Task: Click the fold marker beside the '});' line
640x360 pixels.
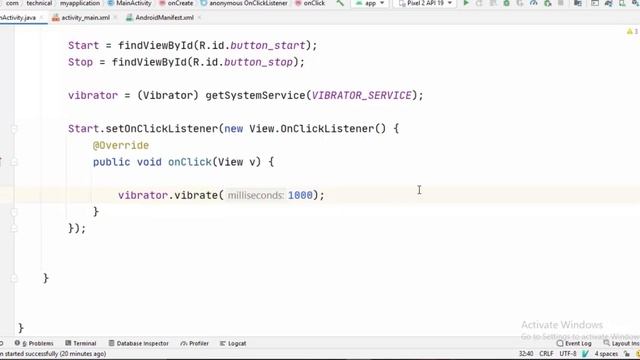Action: tap(14, 228)
